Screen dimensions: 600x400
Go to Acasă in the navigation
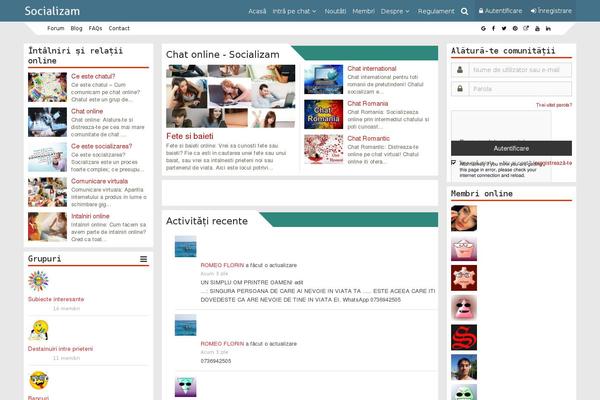pyautogui.click(x=257, y=11)
